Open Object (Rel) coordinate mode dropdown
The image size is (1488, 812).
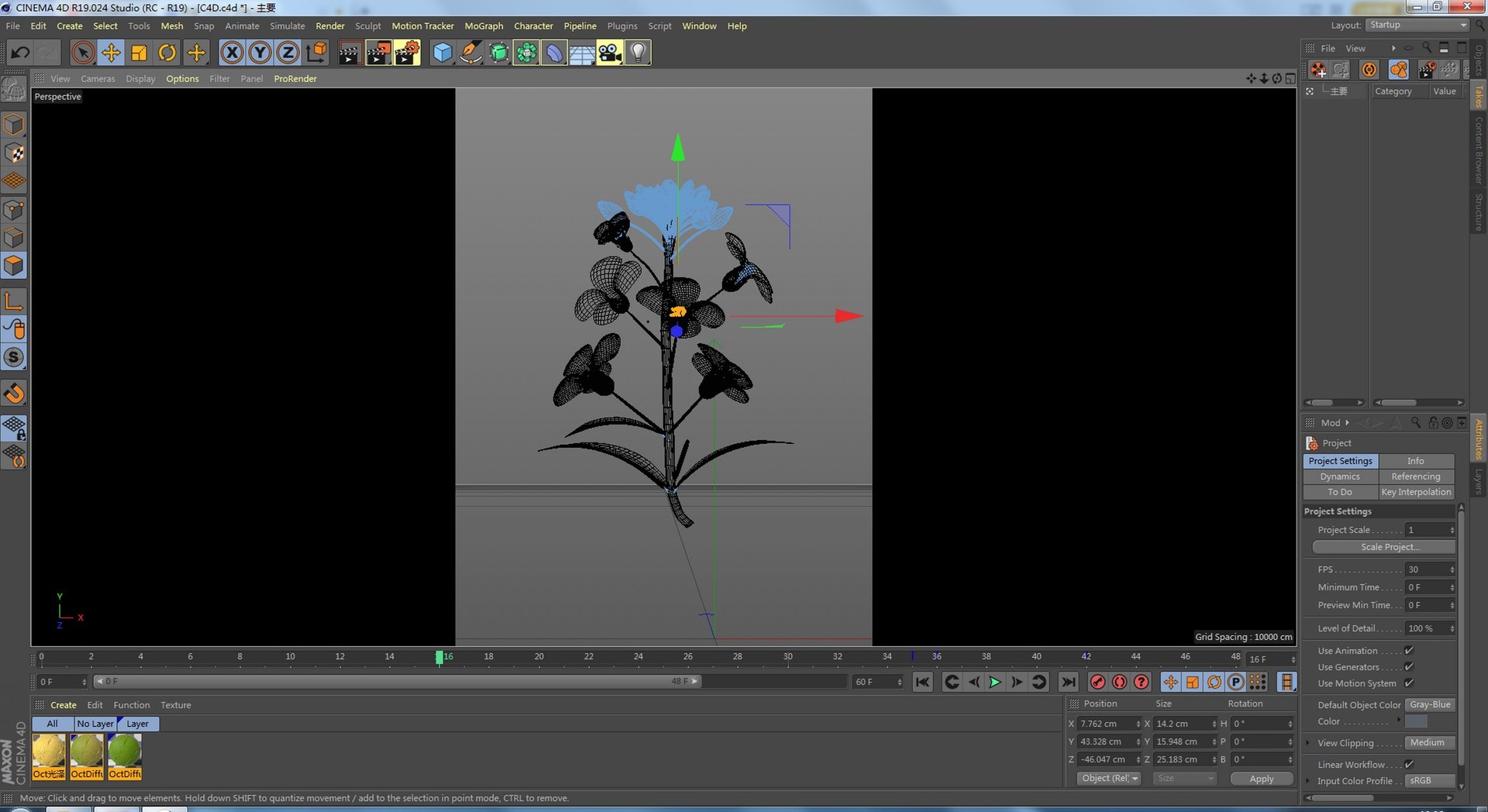(x=1110, y=779)
